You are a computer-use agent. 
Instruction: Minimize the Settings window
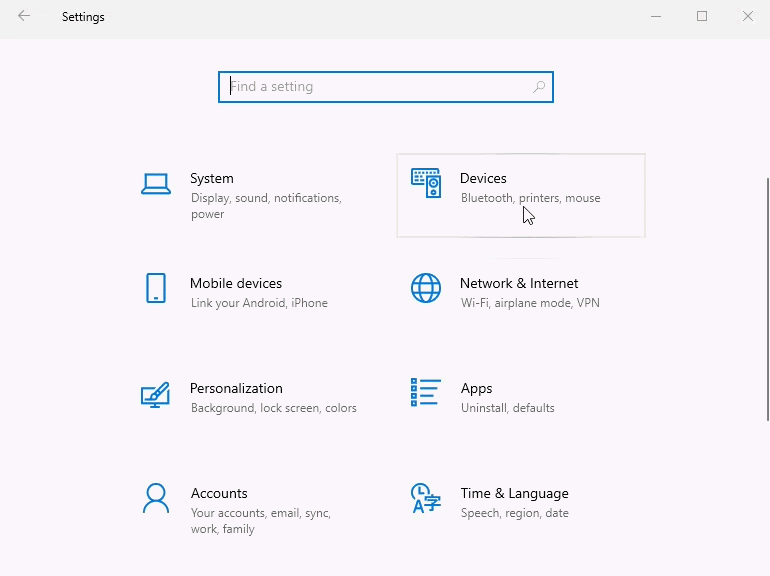(x=656, y=16)
